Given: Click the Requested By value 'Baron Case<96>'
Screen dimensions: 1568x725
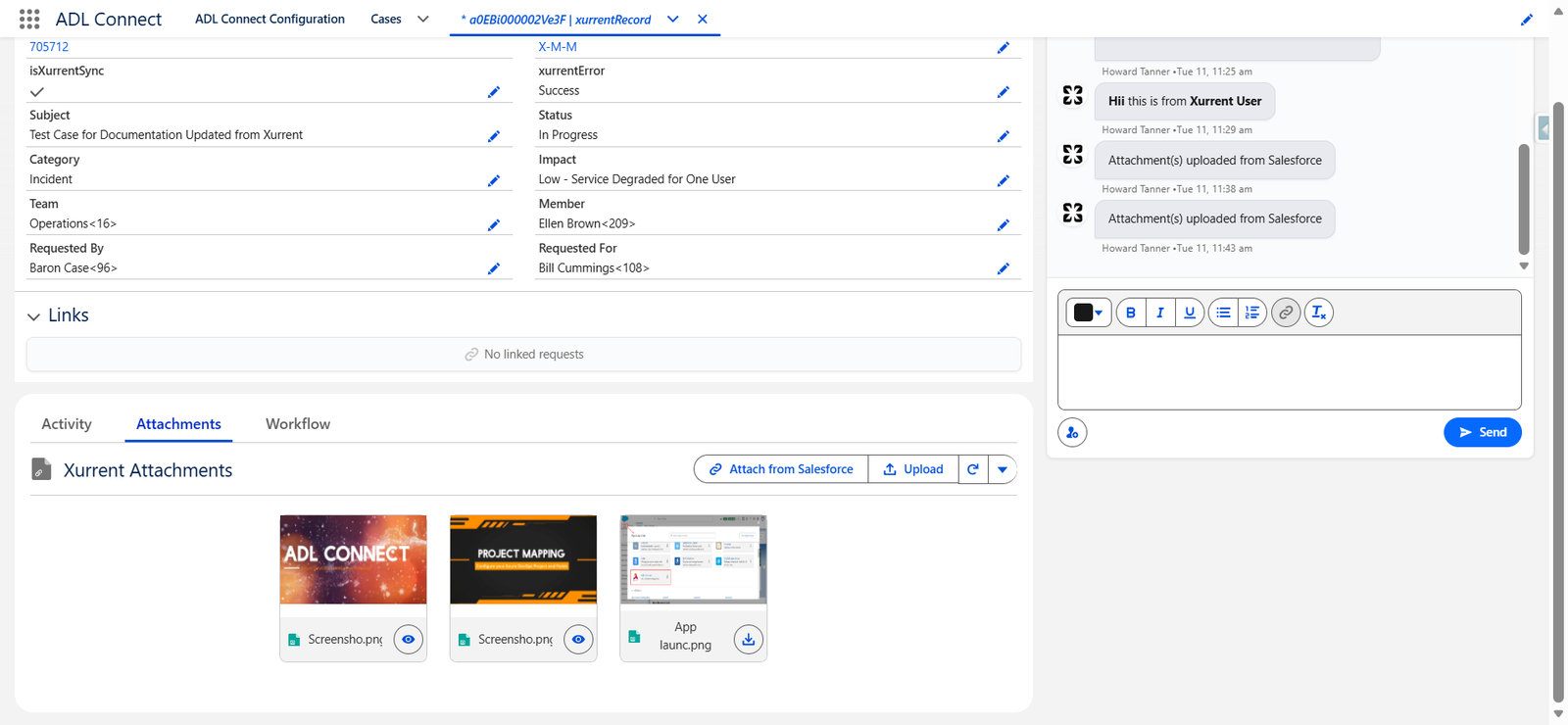Looking at the screenshot, I should (x=73, y=267).
